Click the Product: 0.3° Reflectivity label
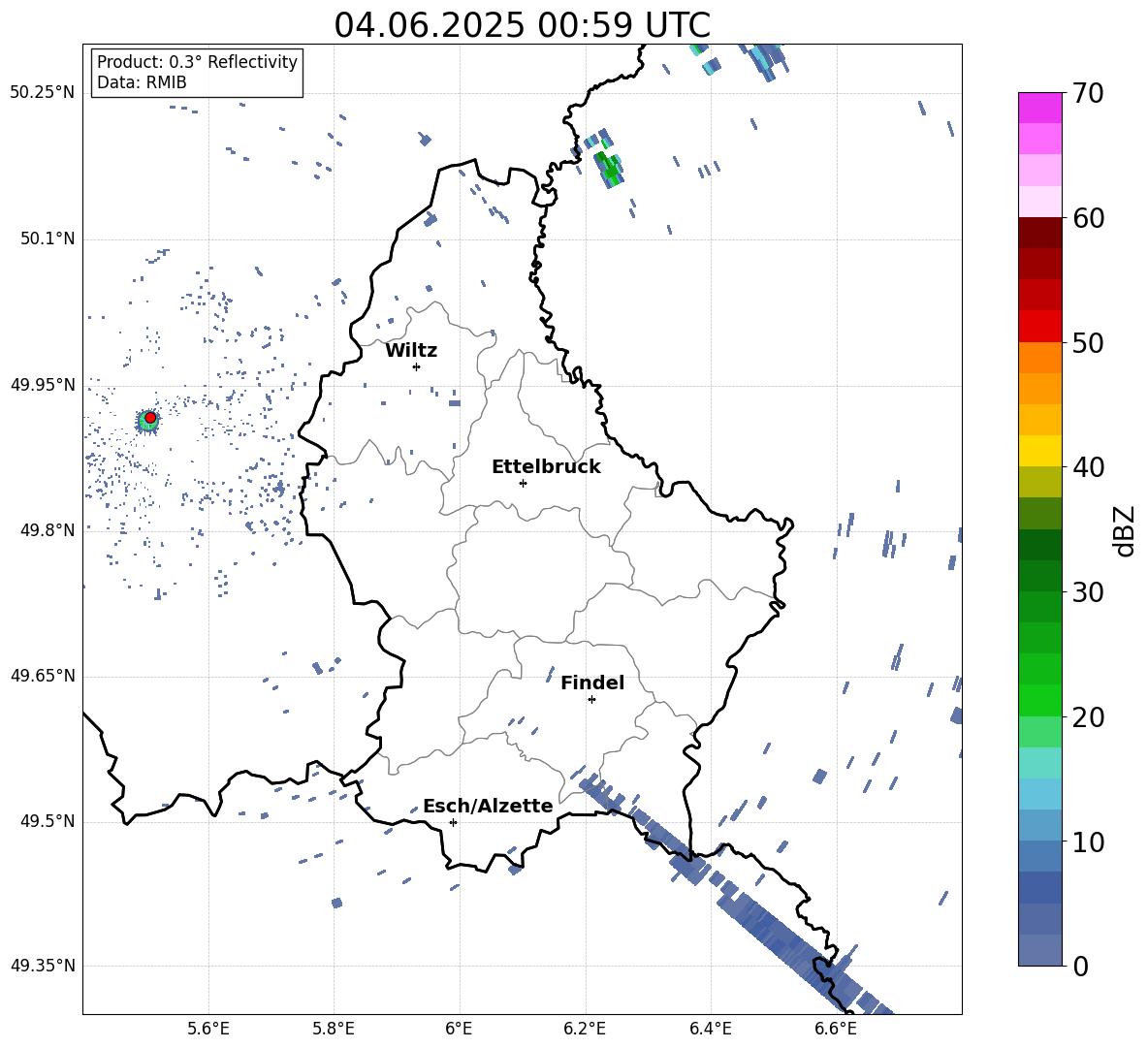The height and width of the screenshot is (1048, 1148). click(197, 62)
